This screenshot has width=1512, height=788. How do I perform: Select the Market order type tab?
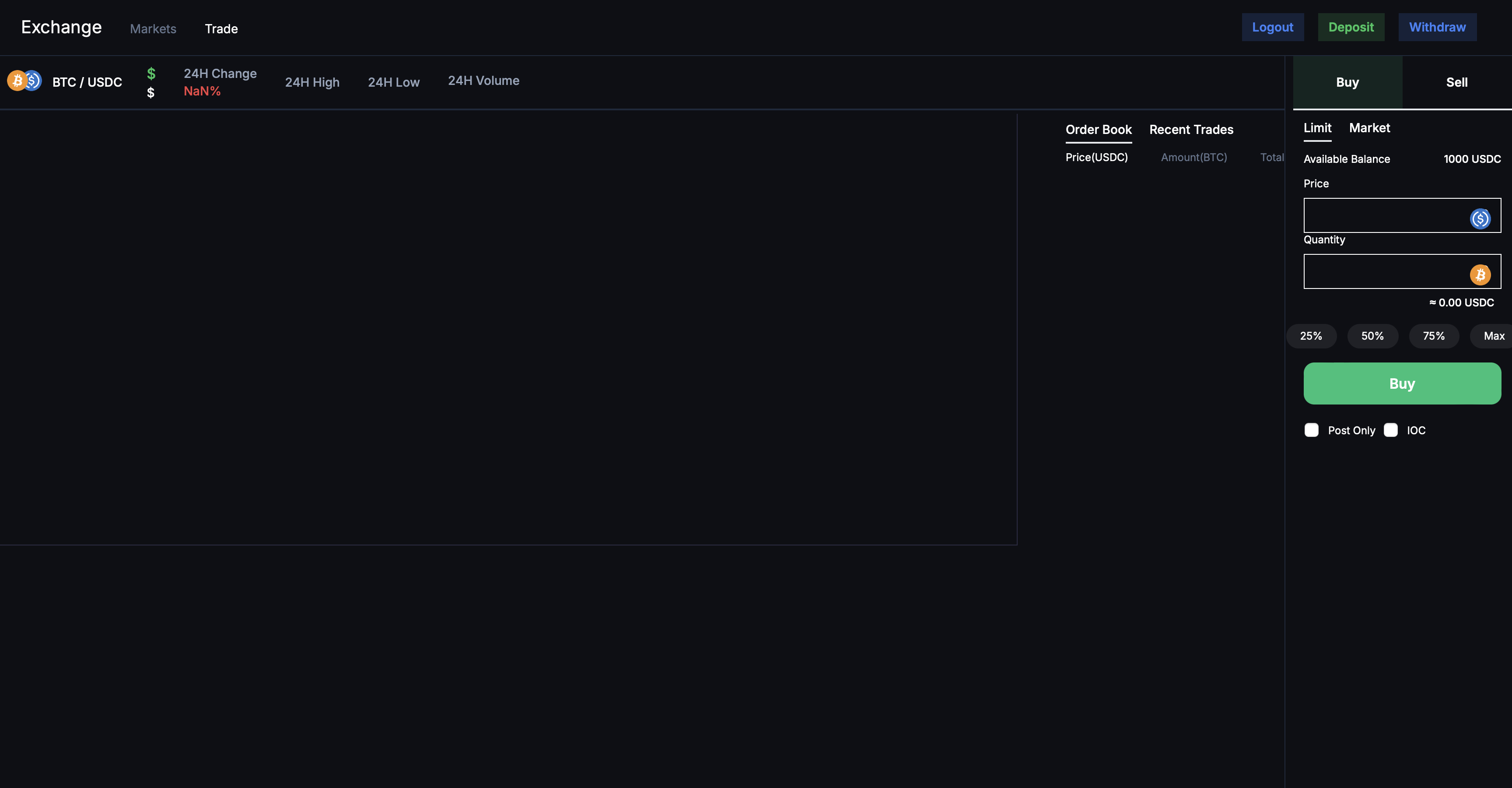tap(1369, 128)
